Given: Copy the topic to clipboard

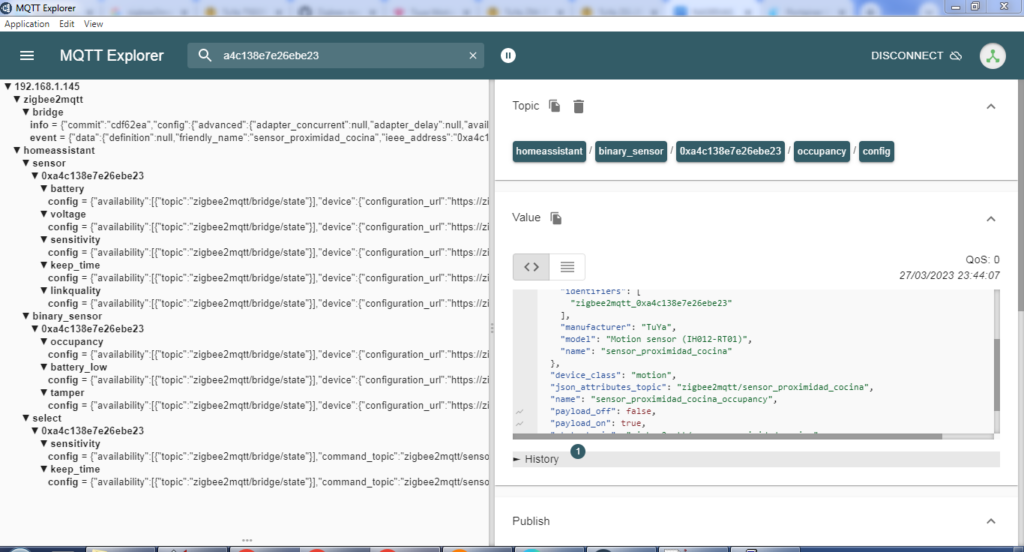Looking at the screenshot, I should click(x=555, y=106).
